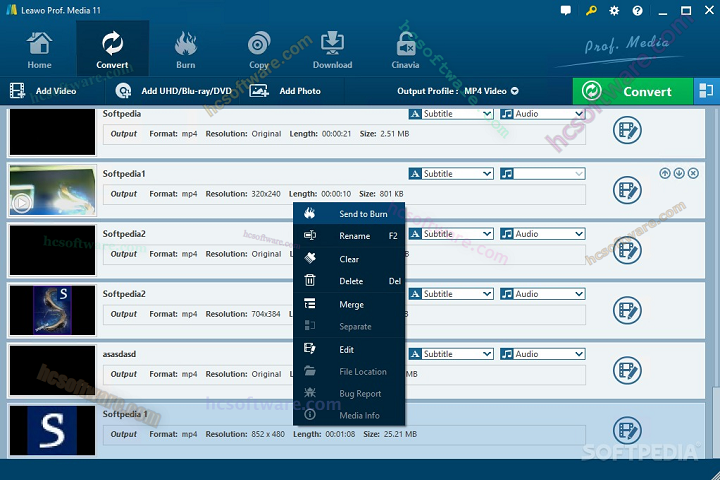This screenshot has height=480, width=720.
Task: Open the Download module
Action: click(x=332, y=50)
